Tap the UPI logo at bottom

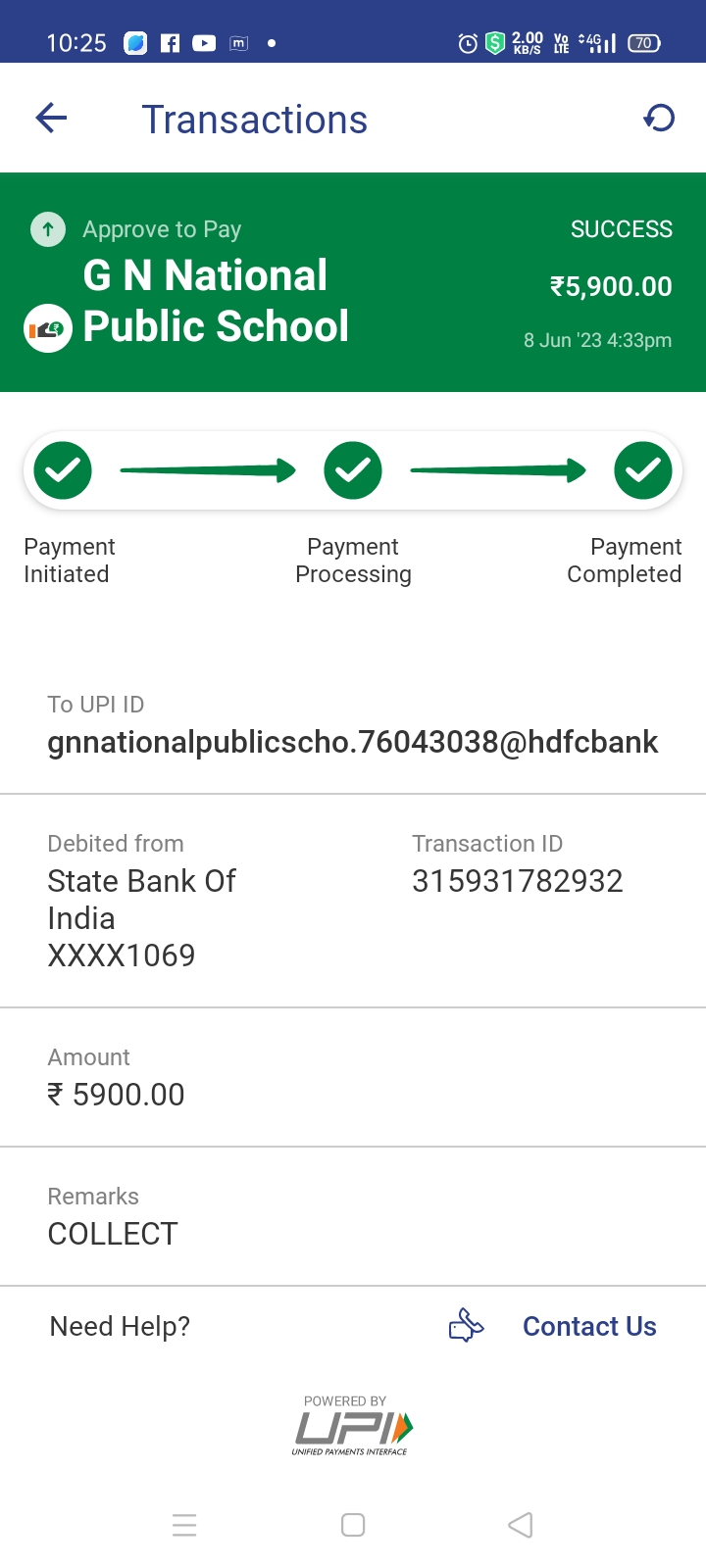point(351,1427)
